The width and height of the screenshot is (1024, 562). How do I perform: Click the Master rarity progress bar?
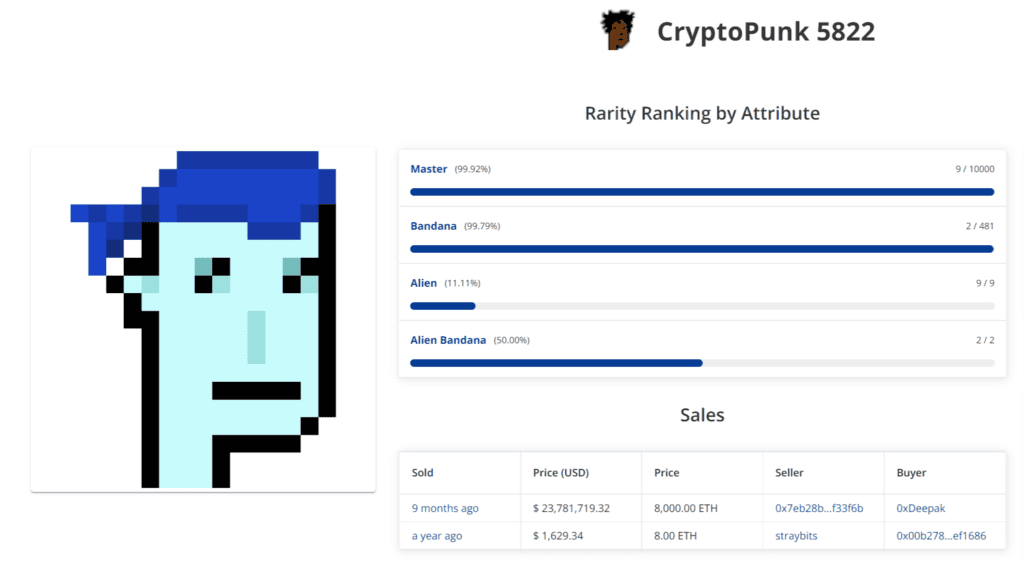click(x=702, y=192)
